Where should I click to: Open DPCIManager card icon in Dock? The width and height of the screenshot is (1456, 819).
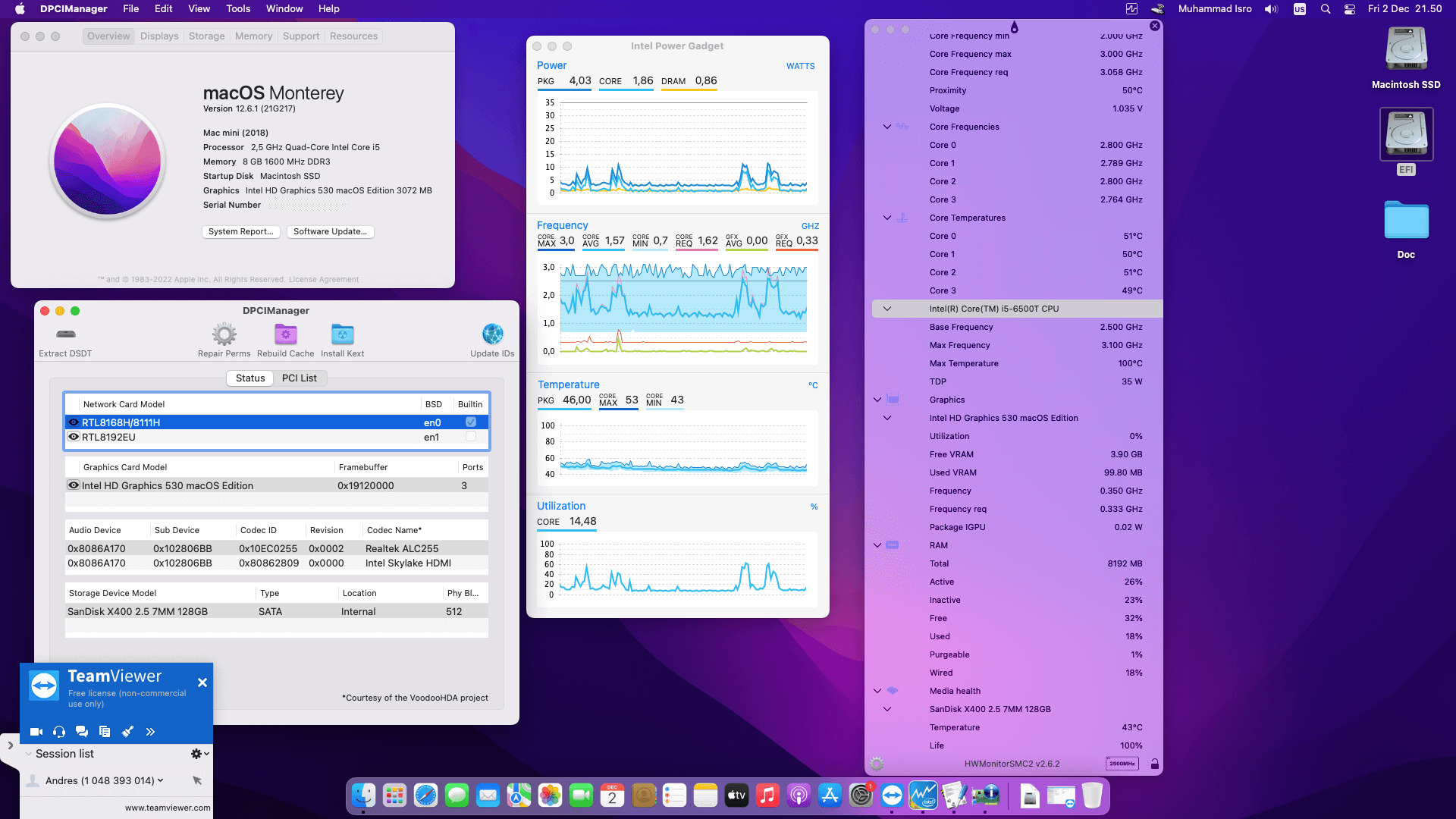(985, 795)
